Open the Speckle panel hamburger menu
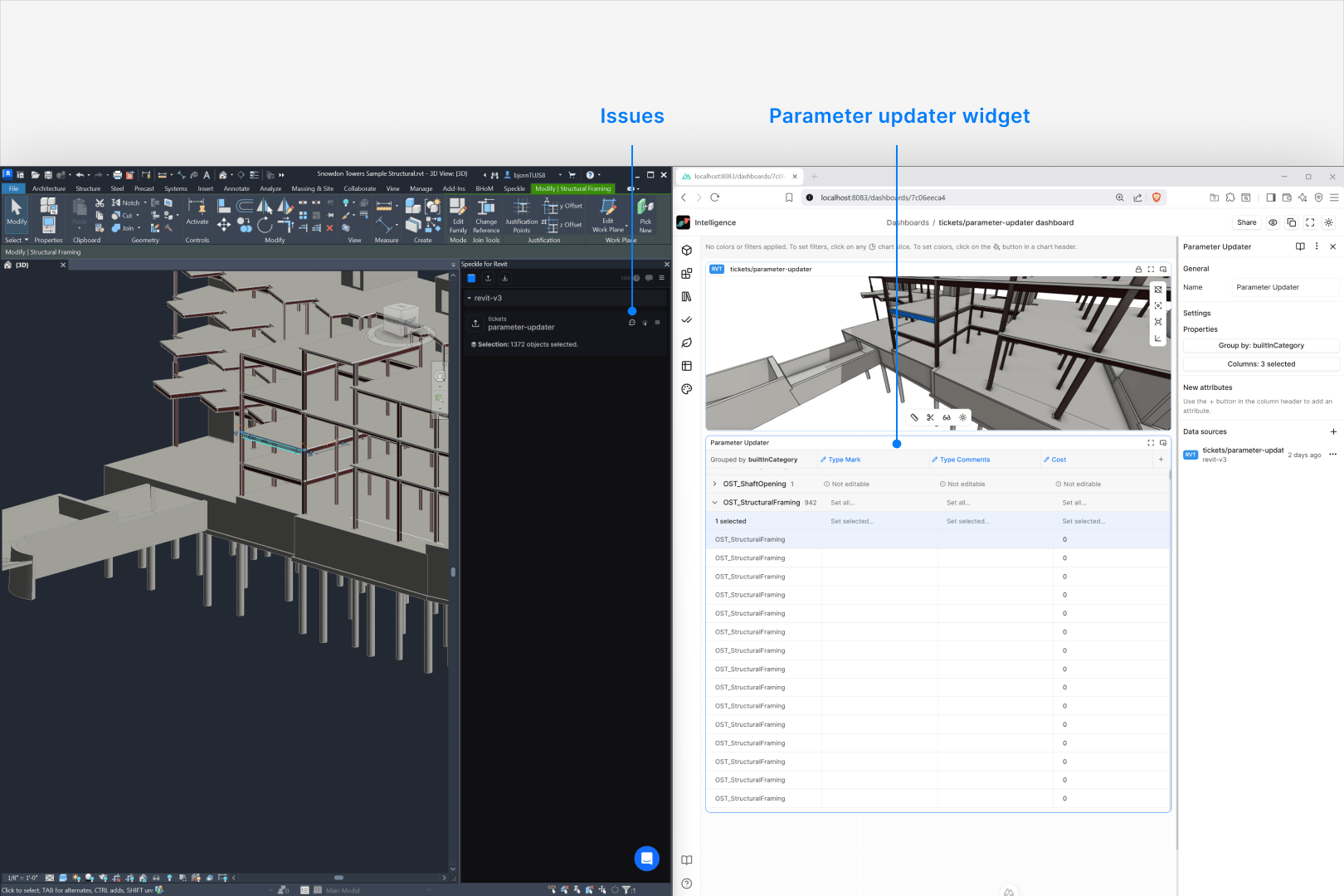1344x896 pixels. click(661, 278)
